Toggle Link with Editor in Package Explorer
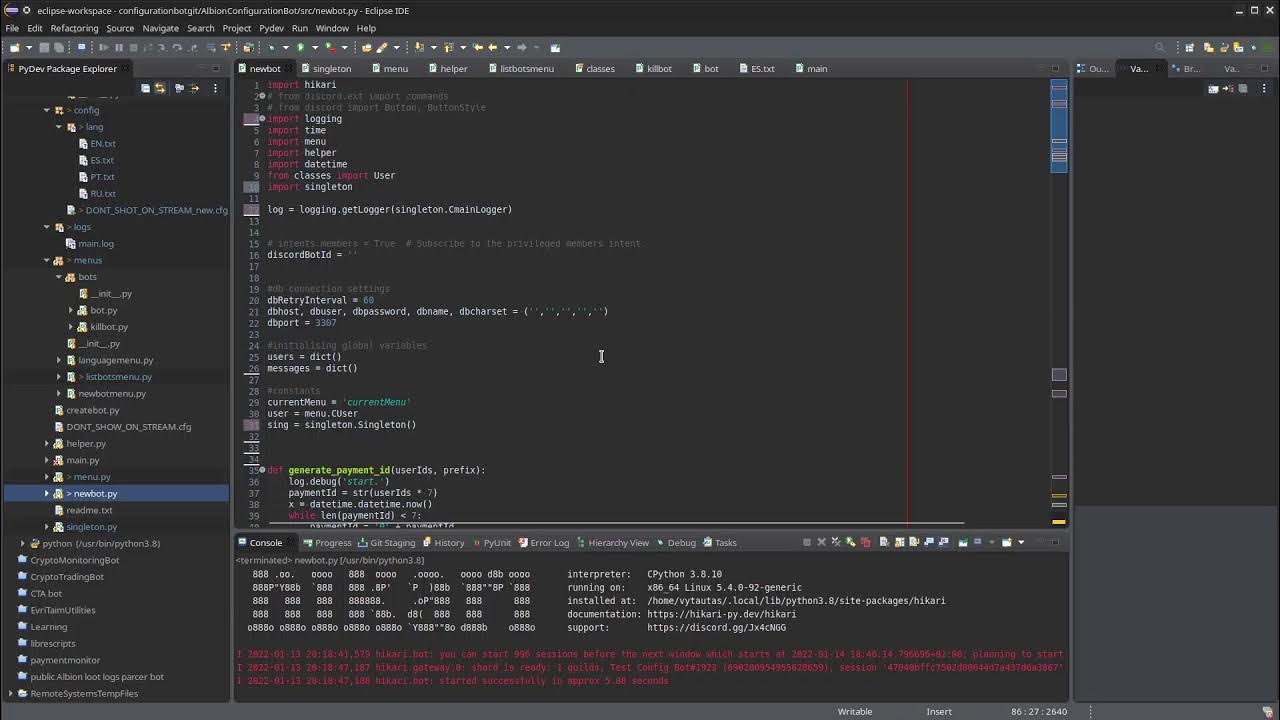1280x720 pixels. 160,88
